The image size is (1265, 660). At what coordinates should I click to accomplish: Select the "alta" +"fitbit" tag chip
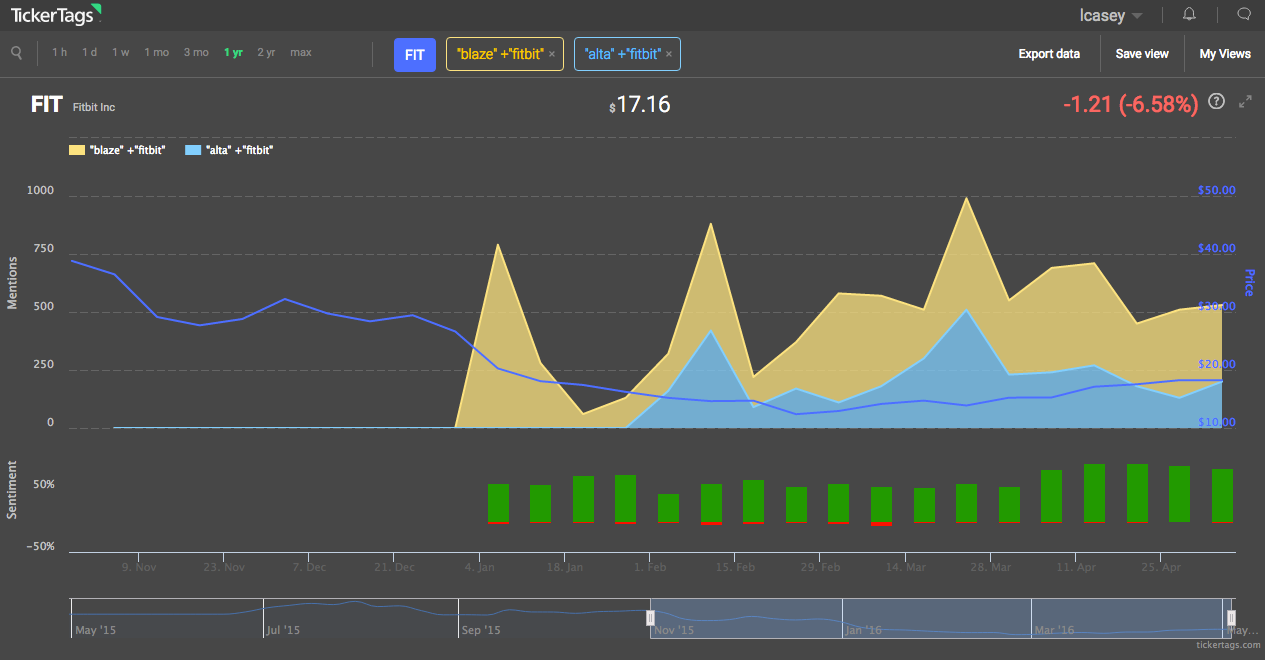point(627,54)
